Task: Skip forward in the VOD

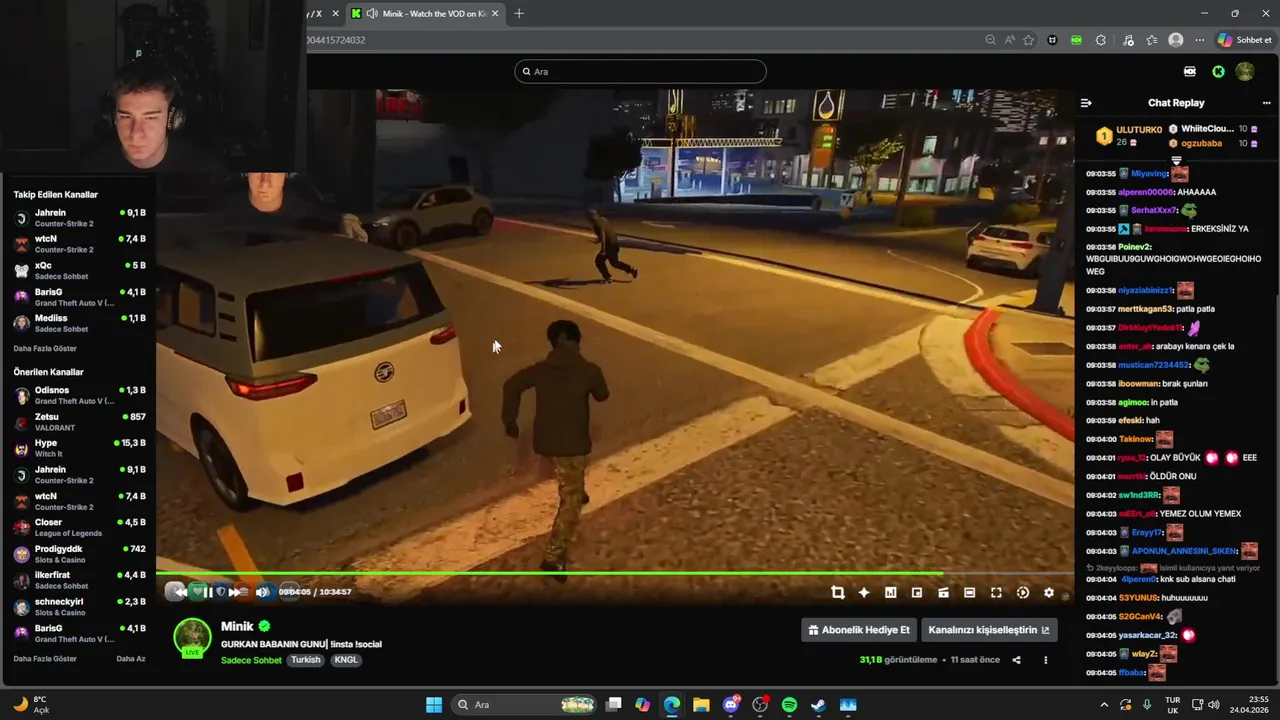Action: (x=235, y=592)
